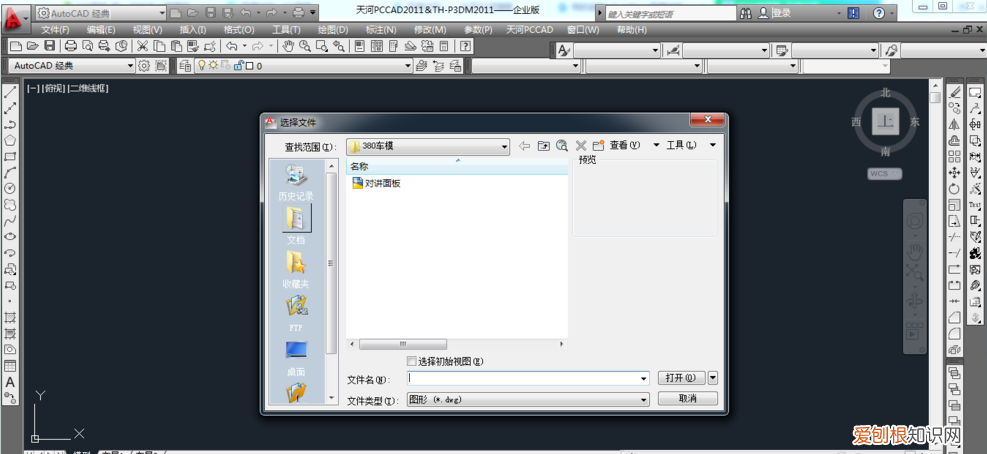Image resolution: width=987 pixels, height=454 pixels.
Task: Click the Text Style icon in the styles toolbar
Action: 563,50
